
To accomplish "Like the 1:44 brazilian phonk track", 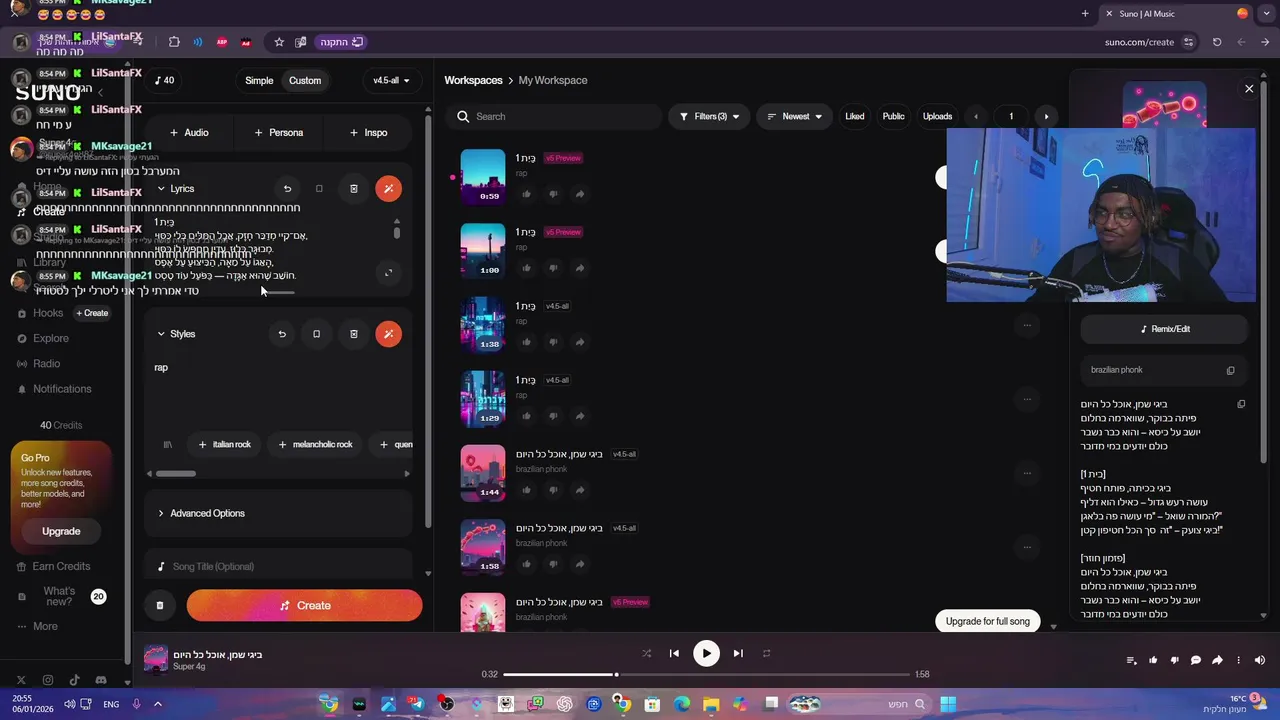I will click(x=526, y=490).
